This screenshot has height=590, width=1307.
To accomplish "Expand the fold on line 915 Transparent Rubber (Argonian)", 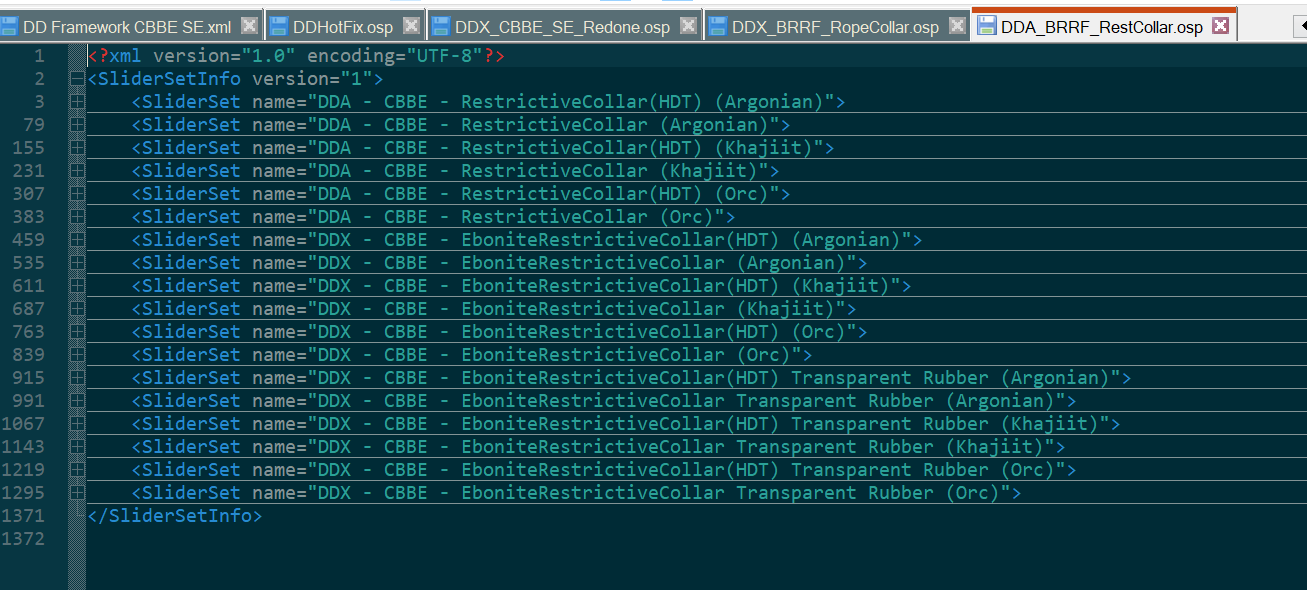I will (77, 378).
